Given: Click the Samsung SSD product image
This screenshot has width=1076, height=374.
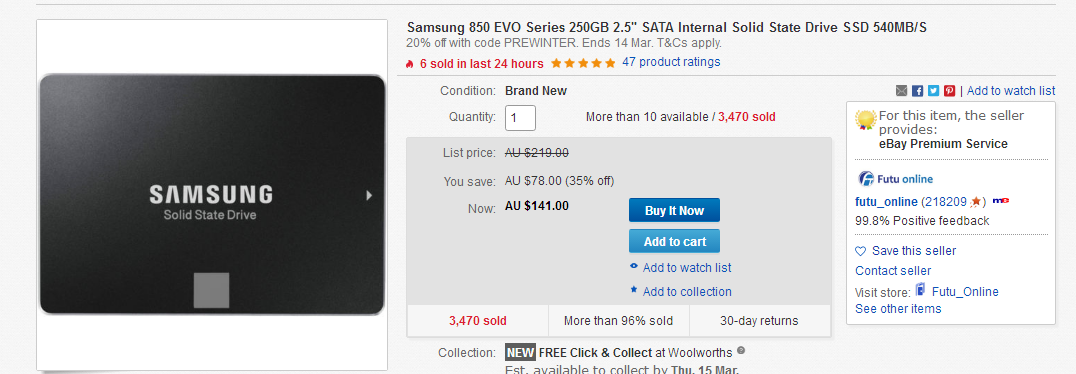Looking at the screenshot, I should tap(212, 195).
